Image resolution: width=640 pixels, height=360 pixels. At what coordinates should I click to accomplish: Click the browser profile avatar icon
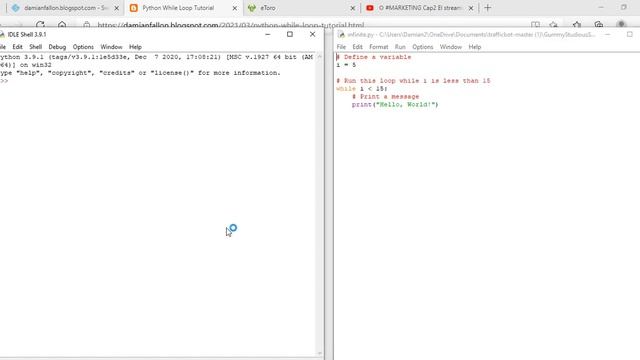[621, 25]
